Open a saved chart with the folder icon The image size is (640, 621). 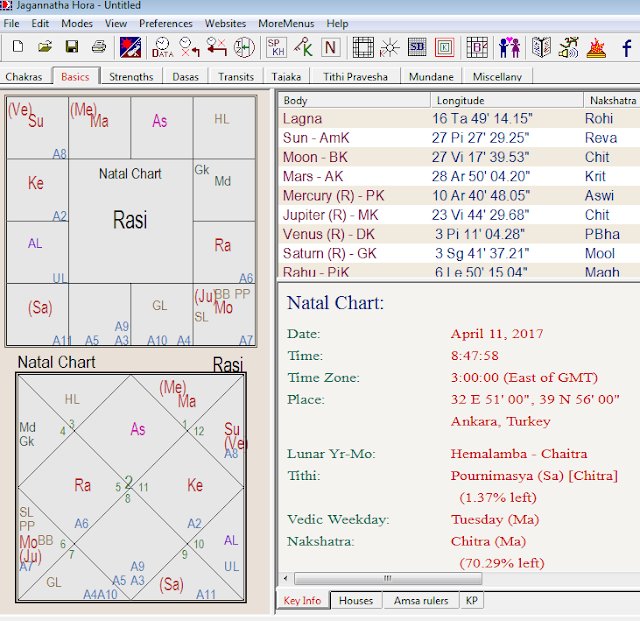tap(45, 47)
